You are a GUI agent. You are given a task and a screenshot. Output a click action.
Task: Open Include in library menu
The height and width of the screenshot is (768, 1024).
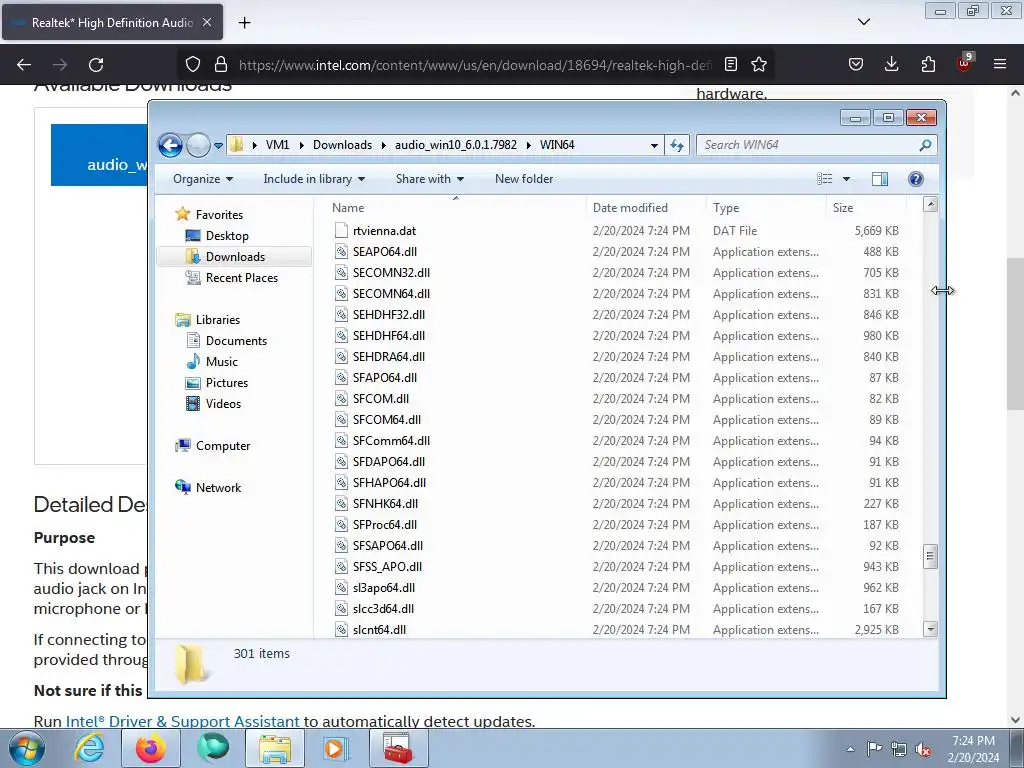[314, 179]
